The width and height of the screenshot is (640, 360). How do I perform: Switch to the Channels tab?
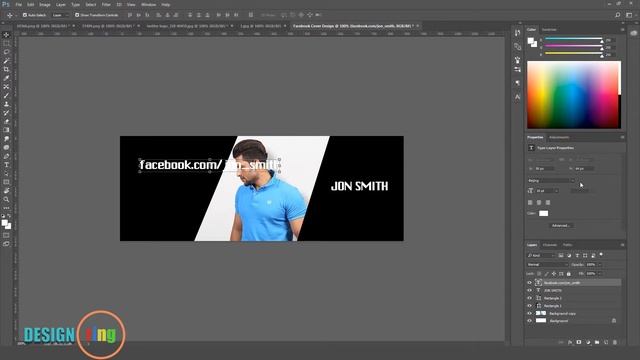pos(549,245)
